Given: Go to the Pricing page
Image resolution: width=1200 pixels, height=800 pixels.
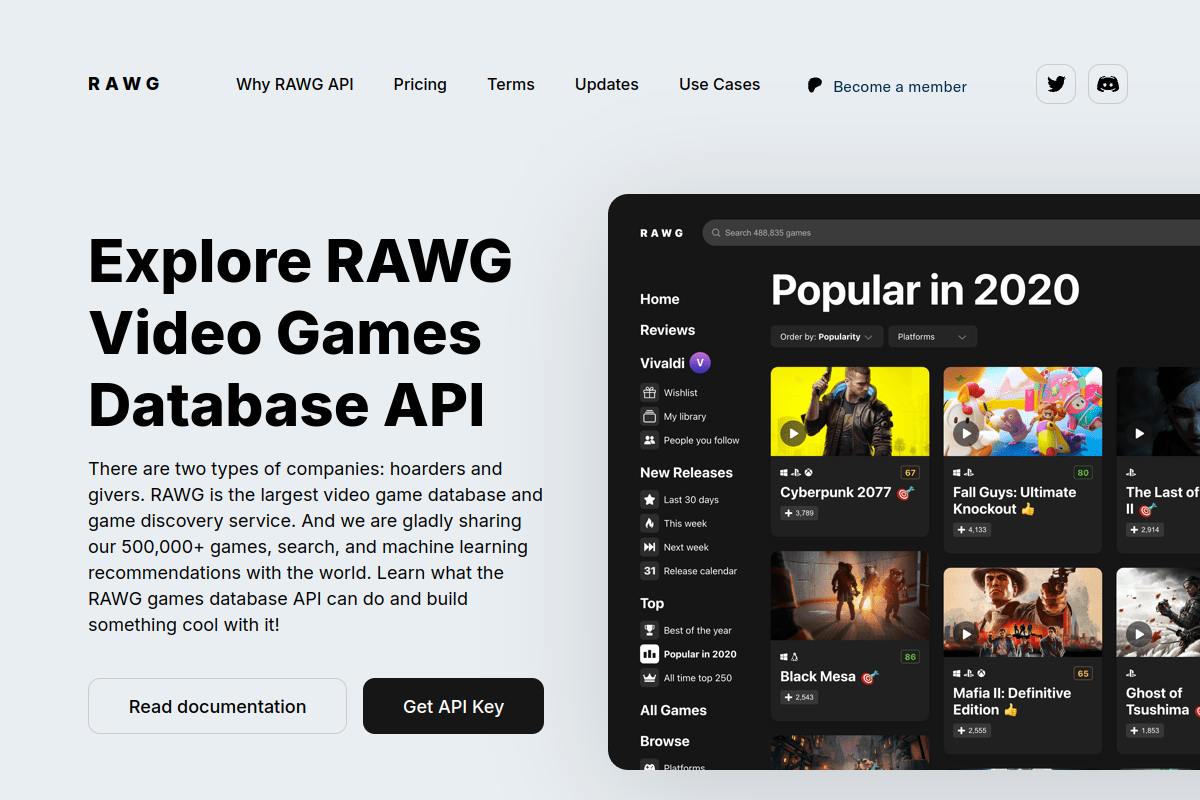Looking at the screenshot, I should [420, 84].
